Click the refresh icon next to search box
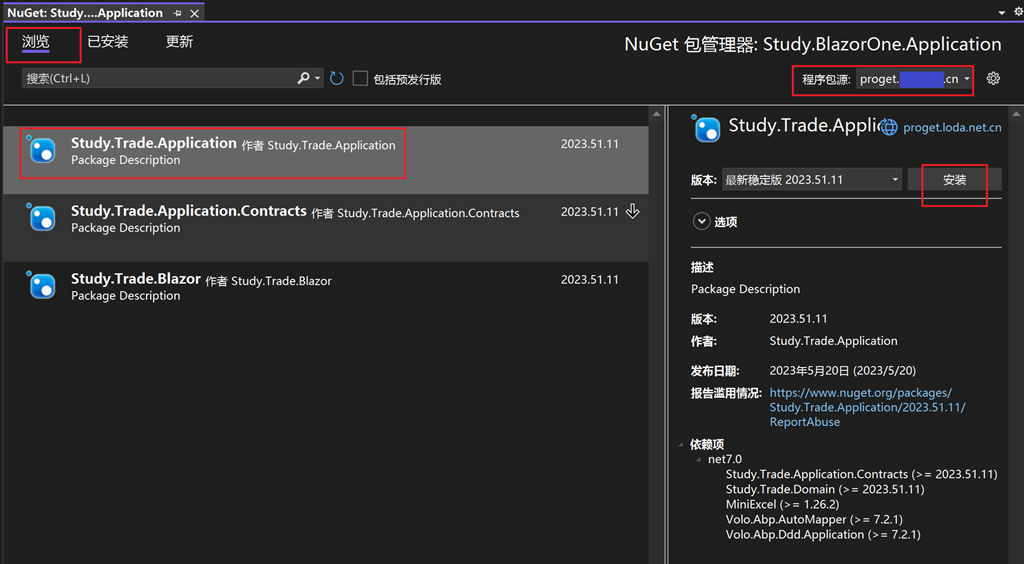 click(336, 79)
